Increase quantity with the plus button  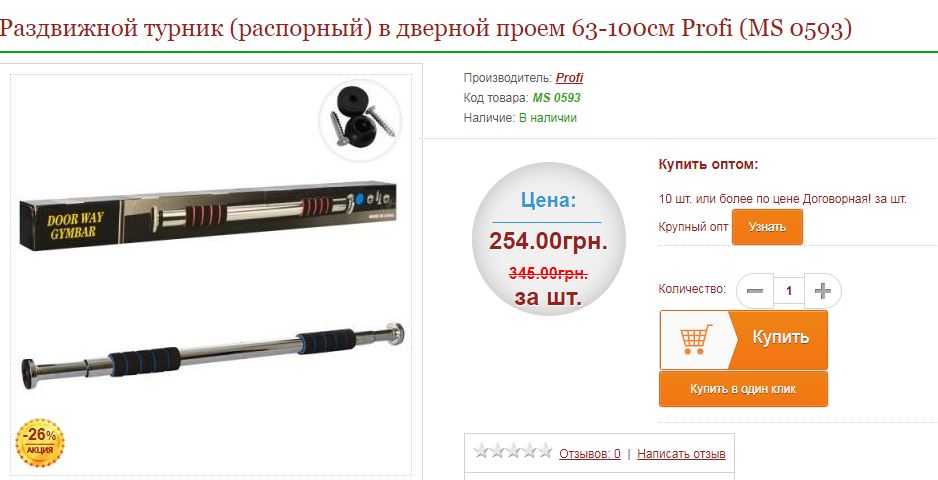tap(823, 291)
